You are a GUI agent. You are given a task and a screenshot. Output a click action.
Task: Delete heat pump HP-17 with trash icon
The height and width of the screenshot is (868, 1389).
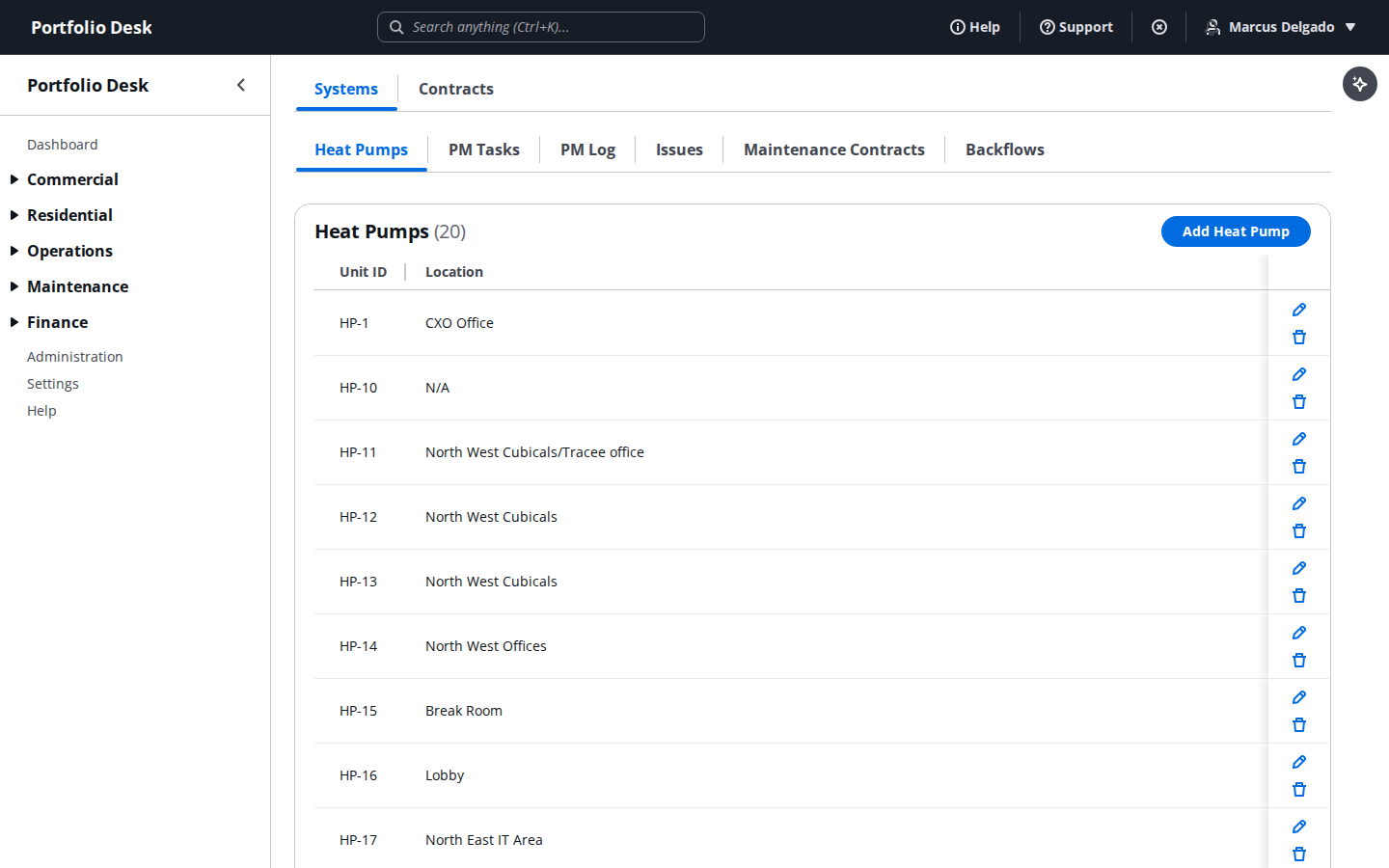[1299, 854]
